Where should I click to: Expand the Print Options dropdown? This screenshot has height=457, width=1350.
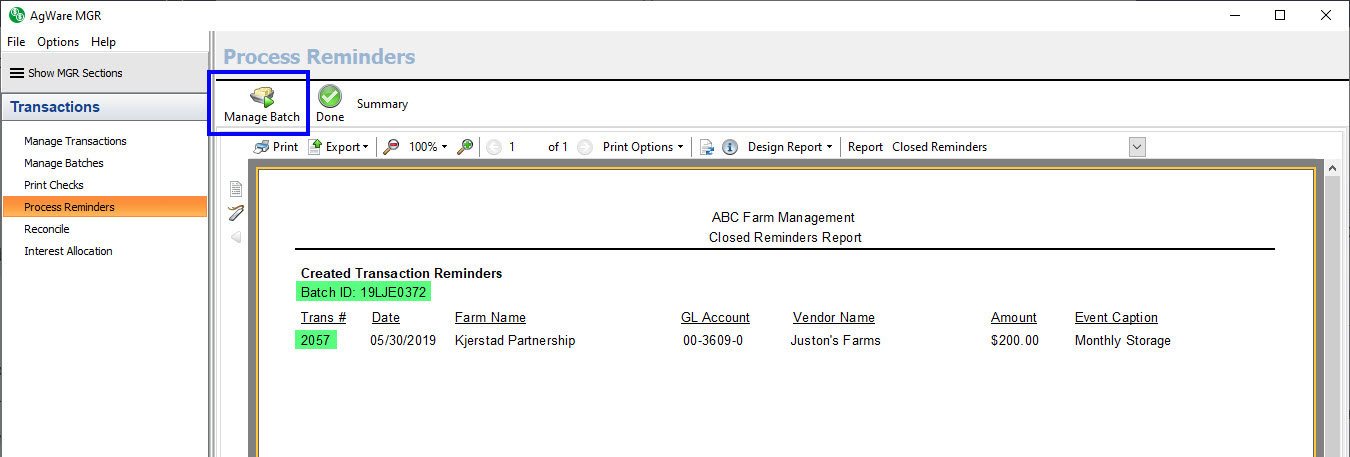643,147
